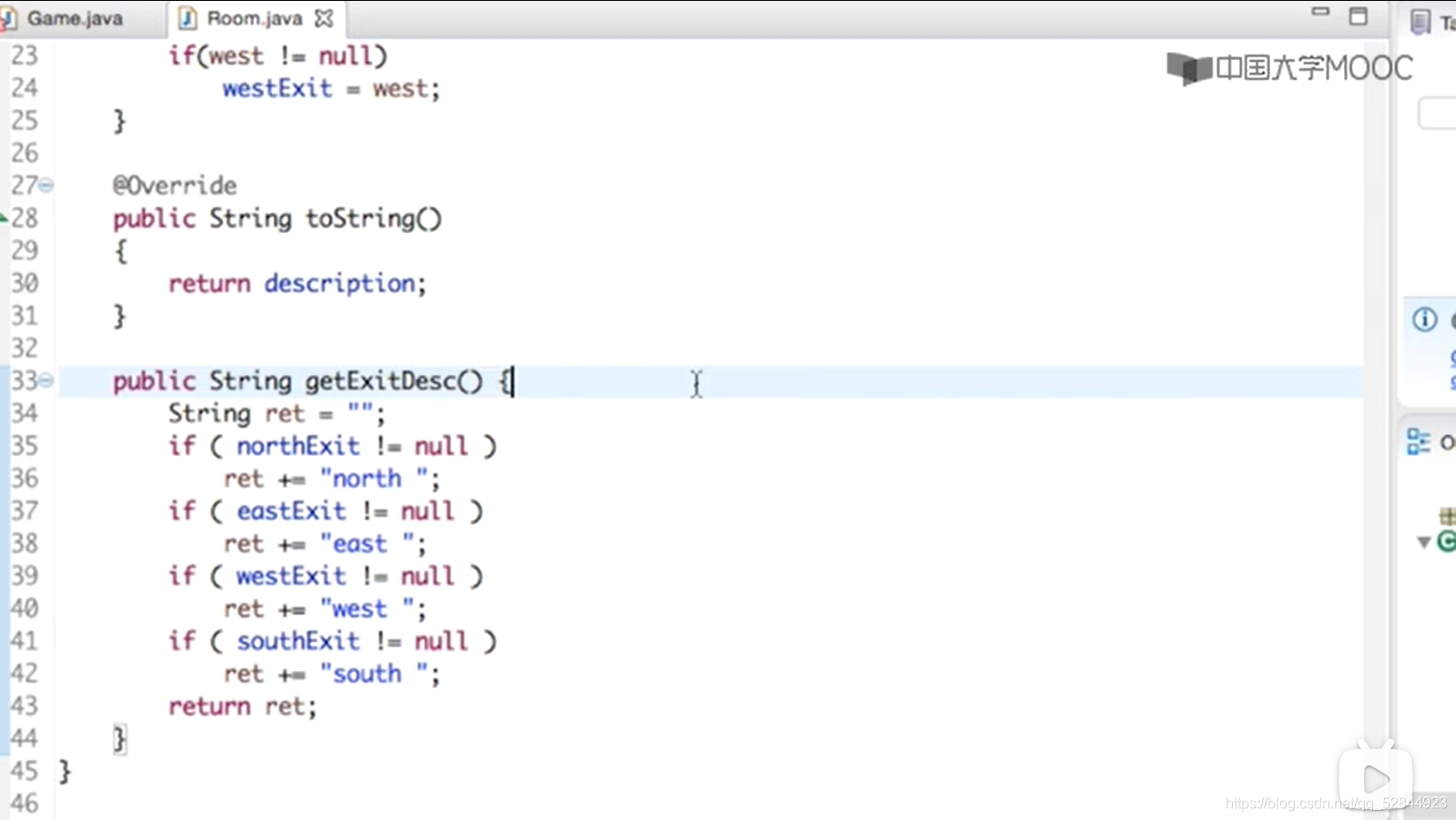This screenshot has width=1456, height=820.
Task: Minimize the editor pane
Action: 1320,13
